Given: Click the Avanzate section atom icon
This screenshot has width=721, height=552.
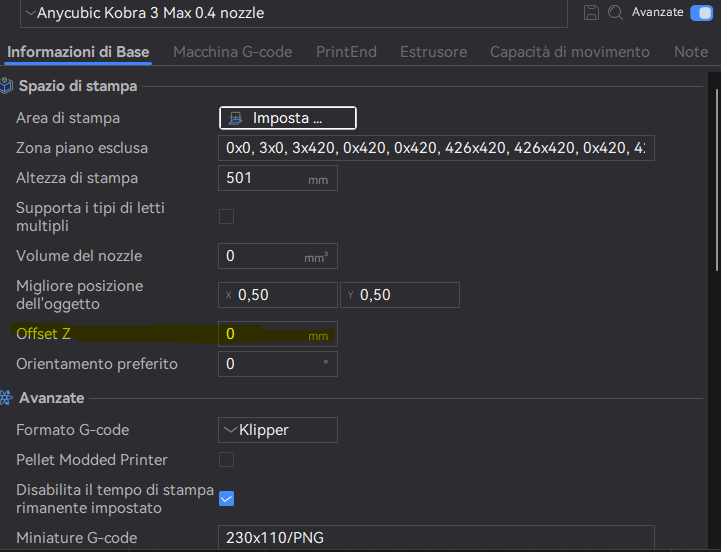Looking at the screenshot, I should 6,398.
